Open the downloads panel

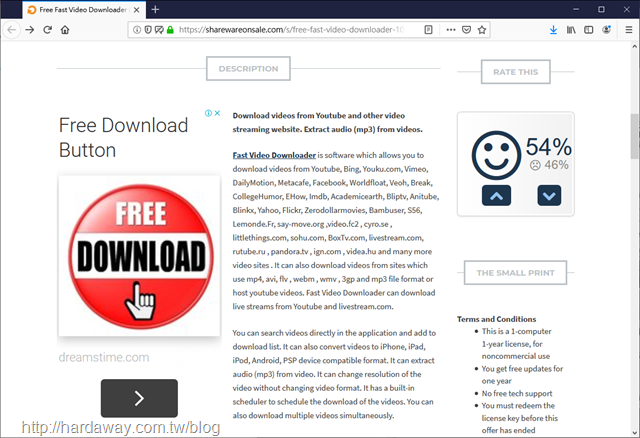(x=553, y=30)
